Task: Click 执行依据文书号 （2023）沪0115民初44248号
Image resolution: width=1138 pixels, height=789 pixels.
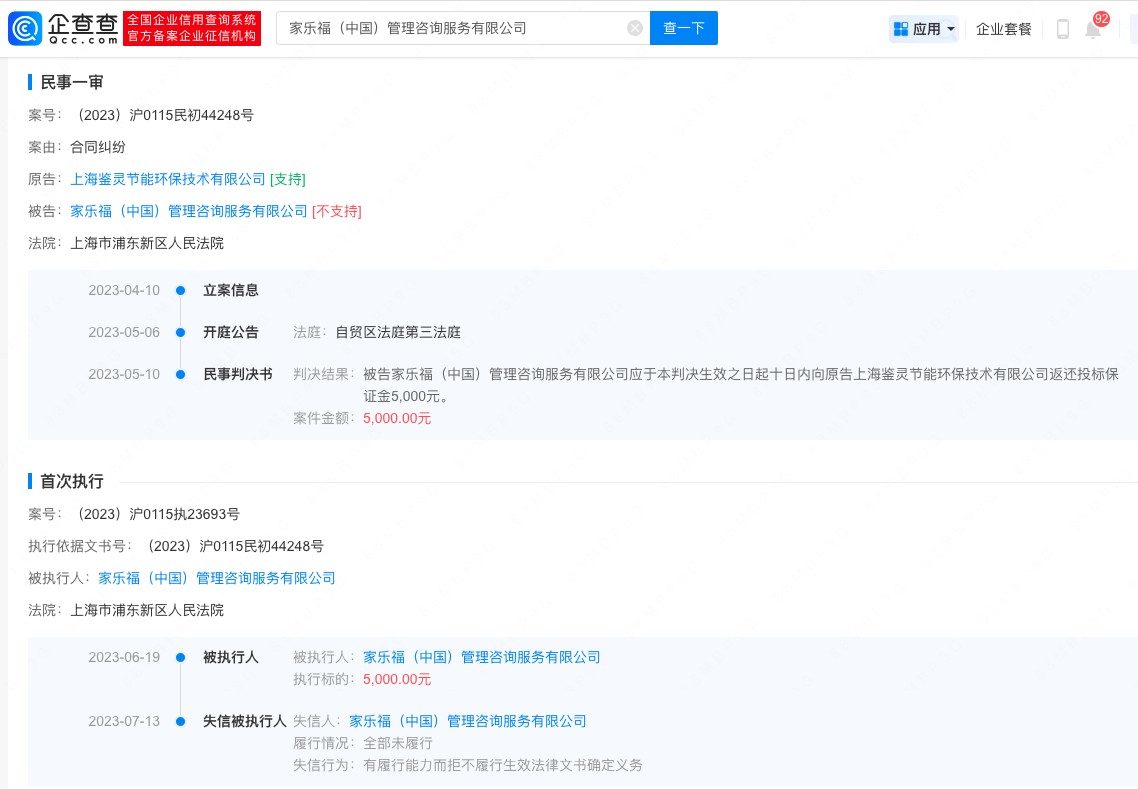Action: pyautogui.click(x=232, y=547)
